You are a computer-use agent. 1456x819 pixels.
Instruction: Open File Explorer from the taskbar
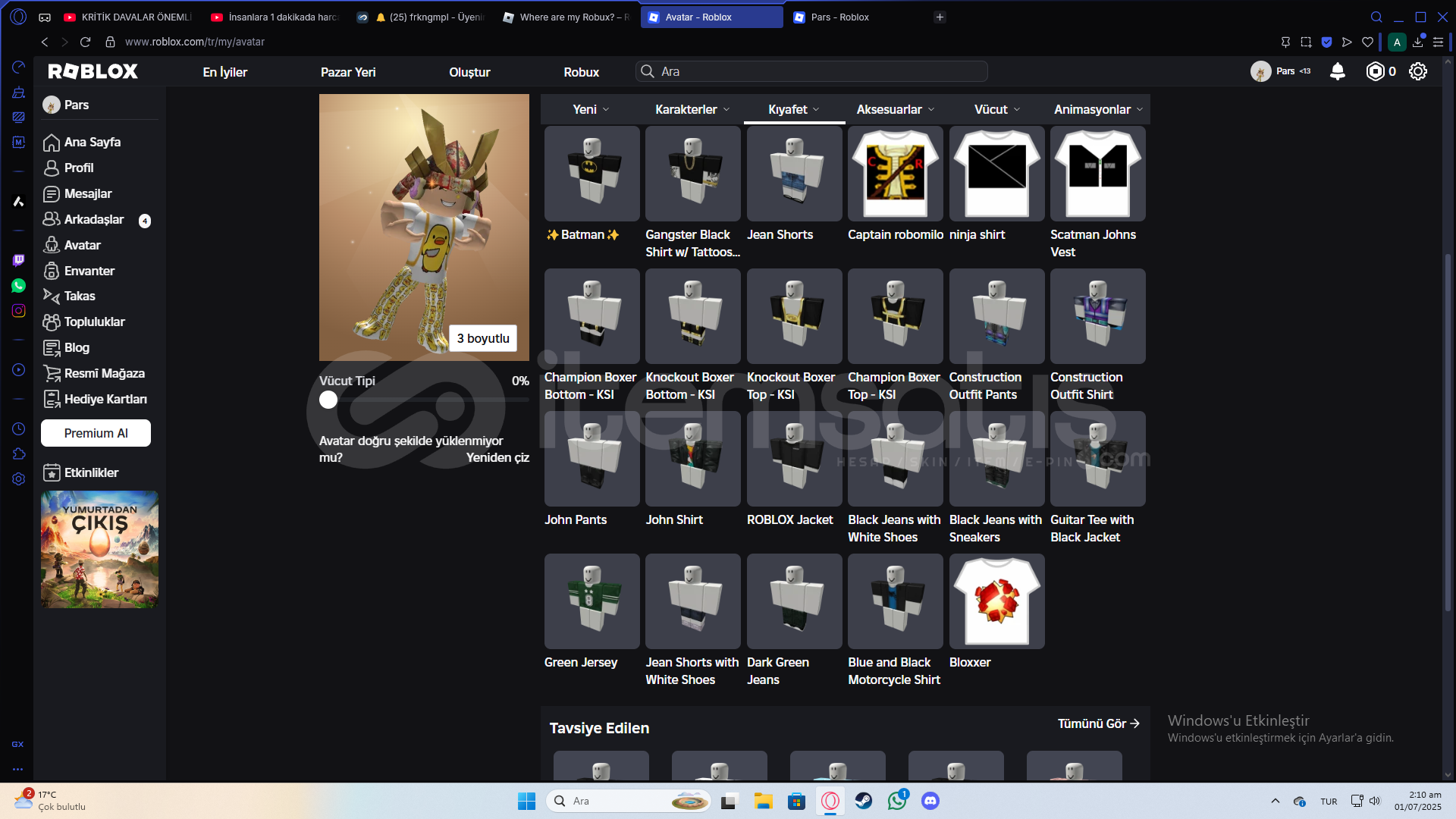point(763,801)
